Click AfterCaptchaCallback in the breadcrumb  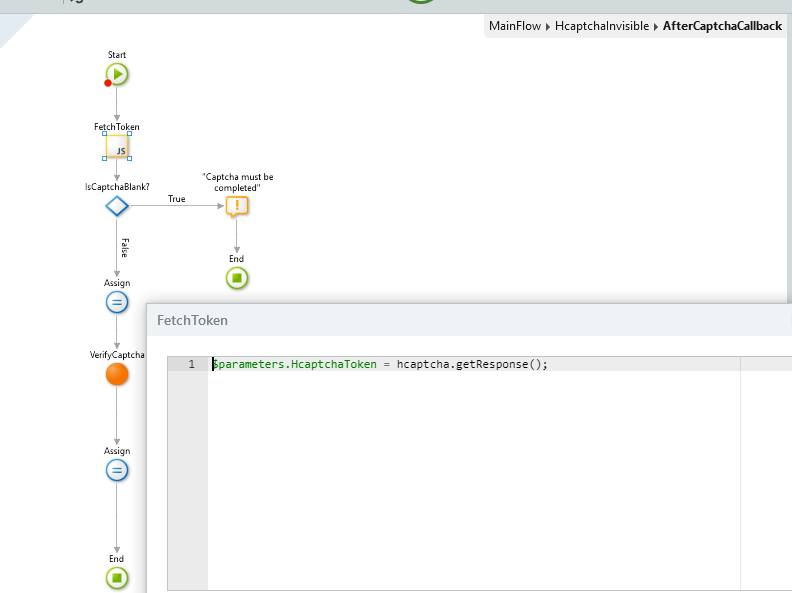point(722,26)
